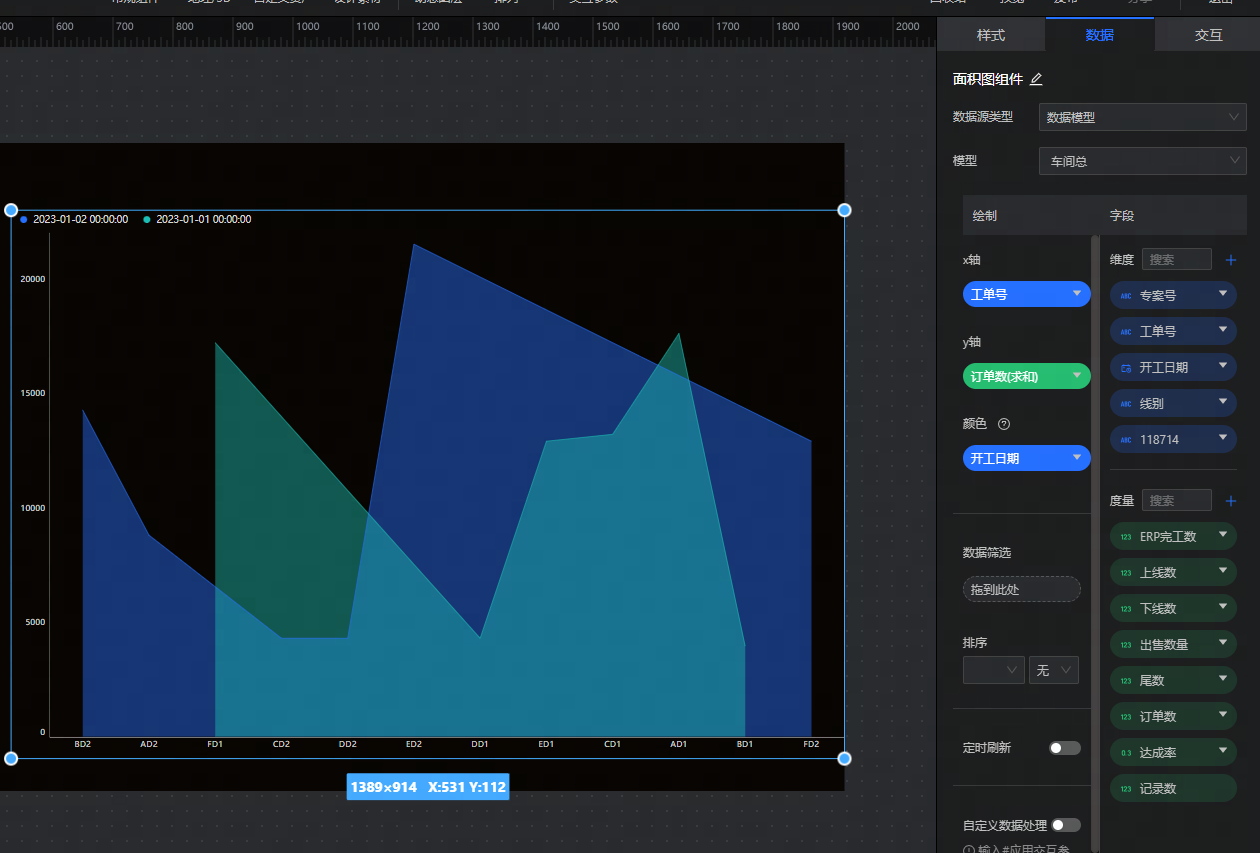Click the 2023-01-02 blue legend marker
Viewport: 1260px width, 853px height.
24,219
